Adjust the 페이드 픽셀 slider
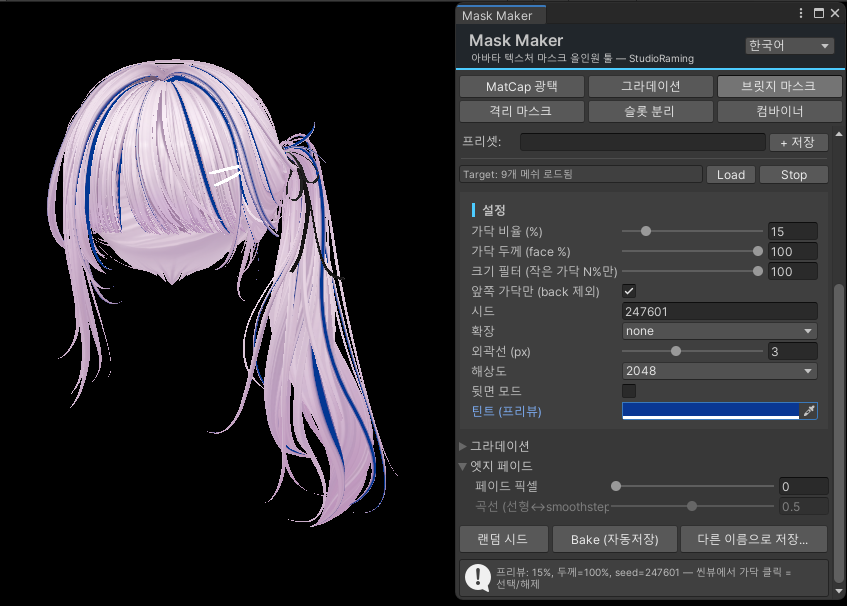Screen dimensions: 847x606 [x=693, y=486]
